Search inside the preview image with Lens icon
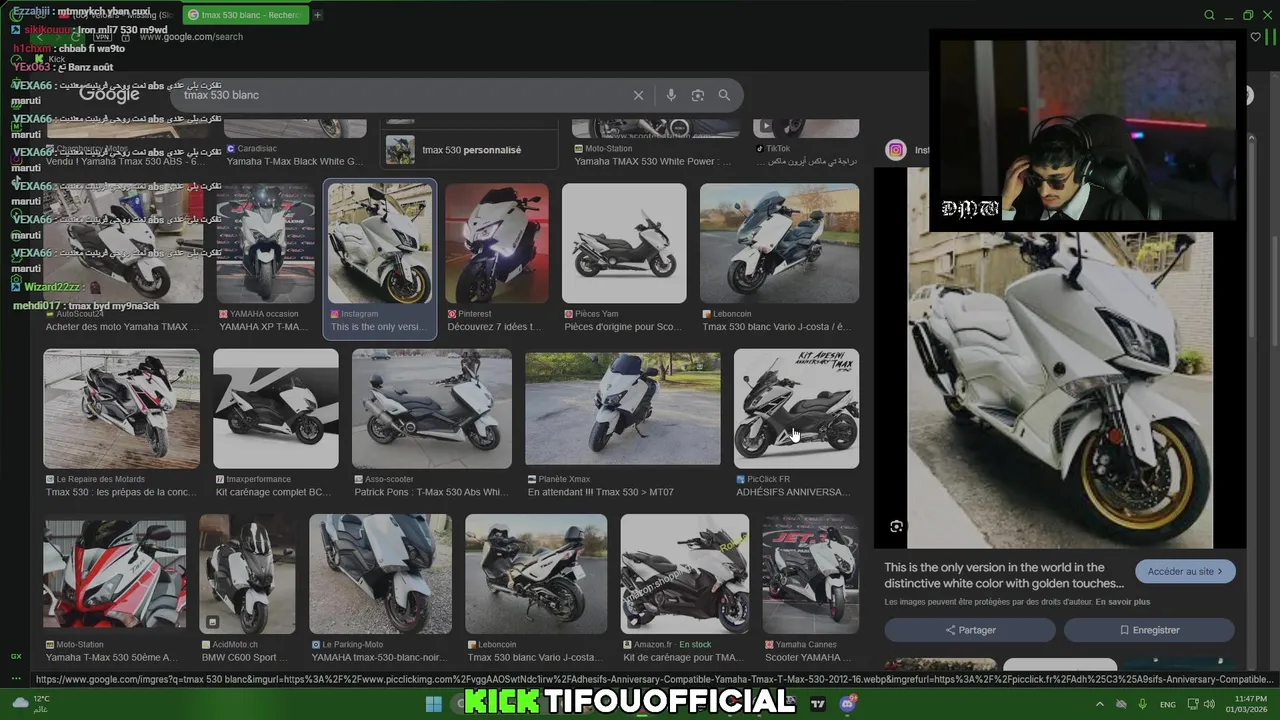Screen dimensions: 1280x720 click(896, 526)
